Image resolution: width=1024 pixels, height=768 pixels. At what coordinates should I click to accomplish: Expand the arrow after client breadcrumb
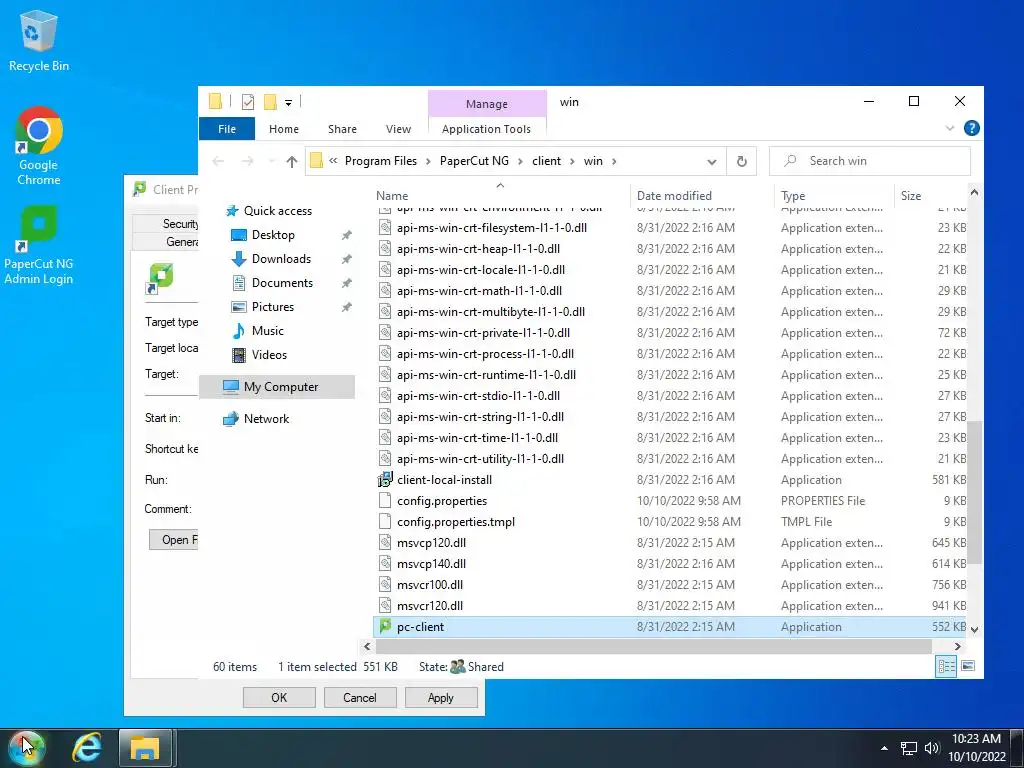pyautogui.click(x=571, y=161)
